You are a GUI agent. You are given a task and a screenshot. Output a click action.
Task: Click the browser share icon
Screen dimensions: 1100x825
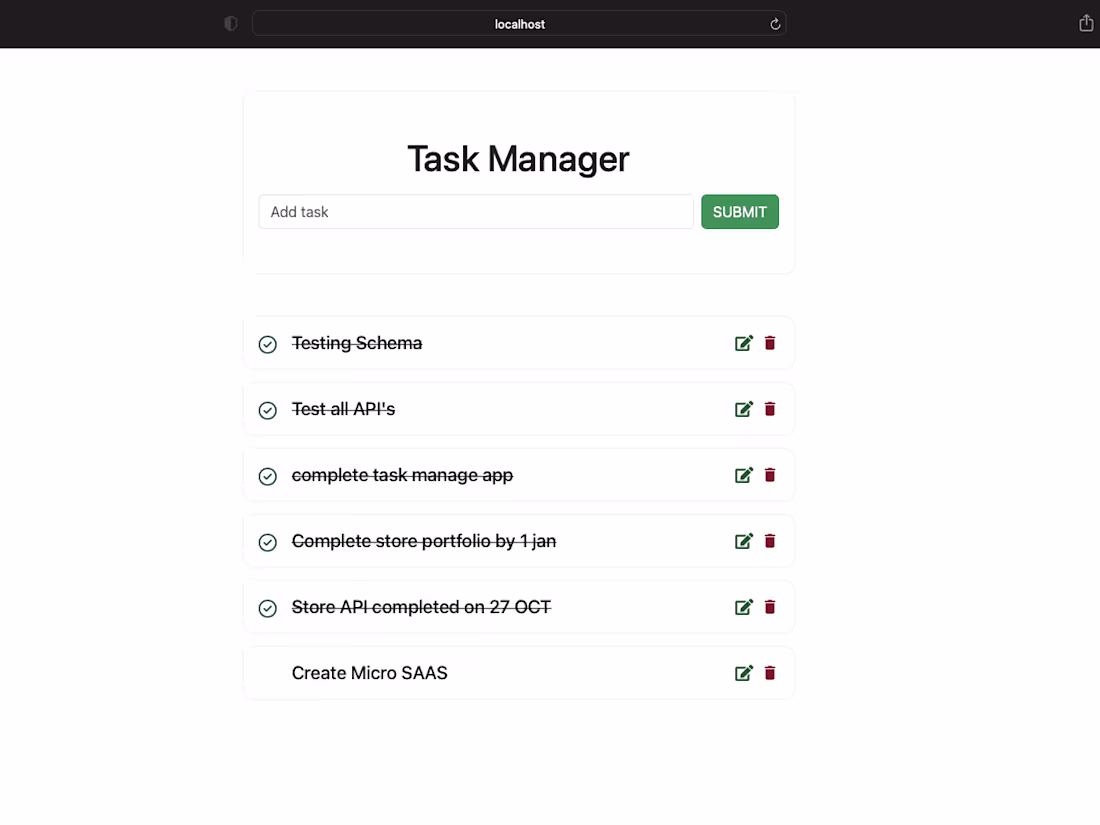click(x=1086, y=22)
